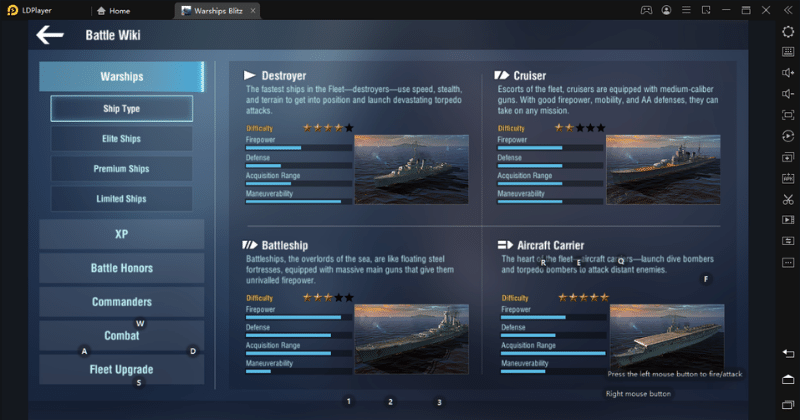This screenshot has width=800, height=420.
Task: Open Premium Ships section
Action: pyautogui.click(x=121, y=169)
